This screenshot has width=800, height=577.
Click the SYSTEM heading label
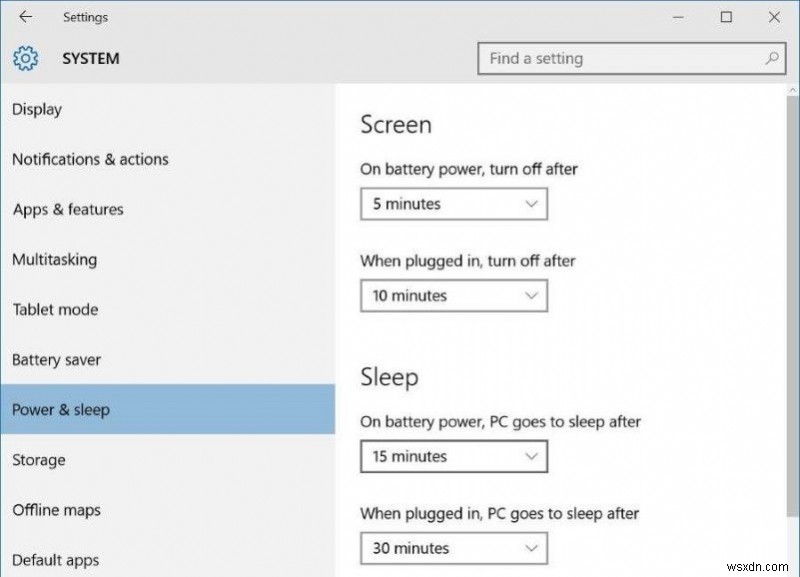point(90,58)
